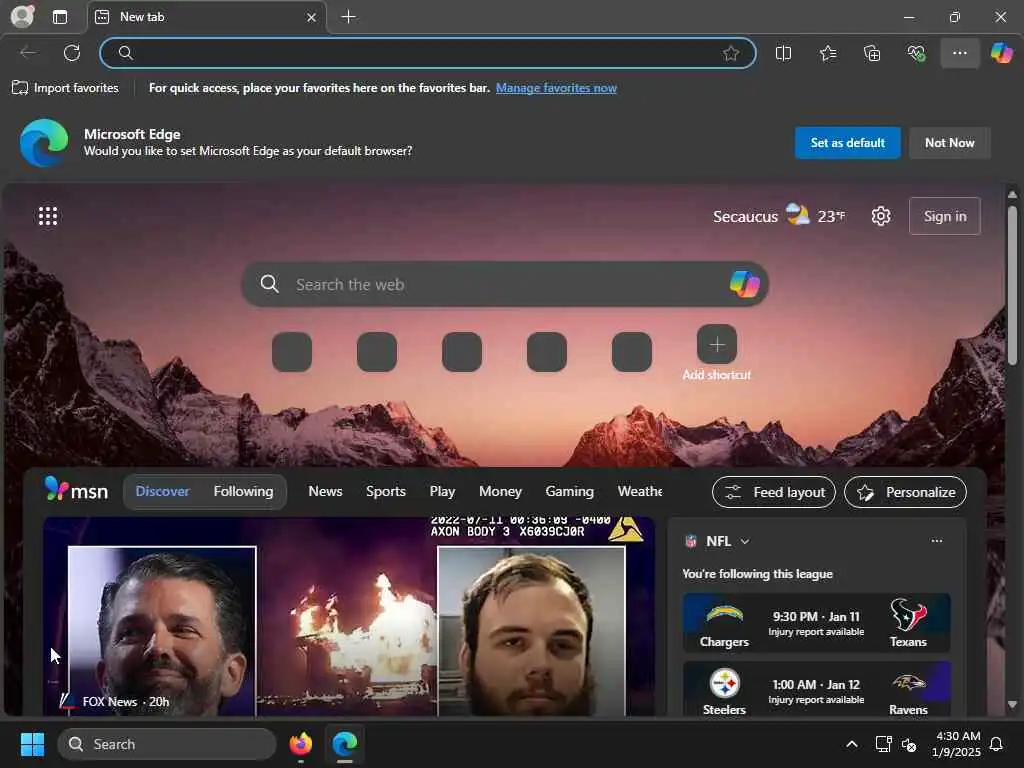Show hidden tray icons chevron

tap(852, 744)
